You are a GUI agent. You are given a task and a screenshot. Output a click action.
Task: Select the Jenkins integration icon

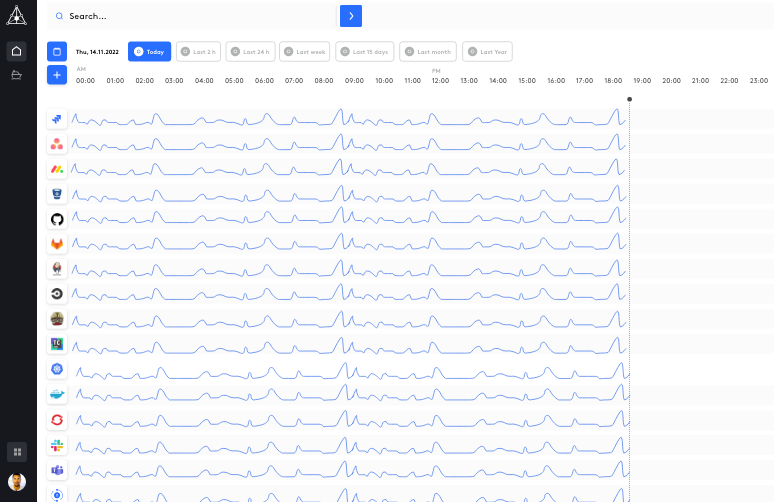(x=57, y=269)
